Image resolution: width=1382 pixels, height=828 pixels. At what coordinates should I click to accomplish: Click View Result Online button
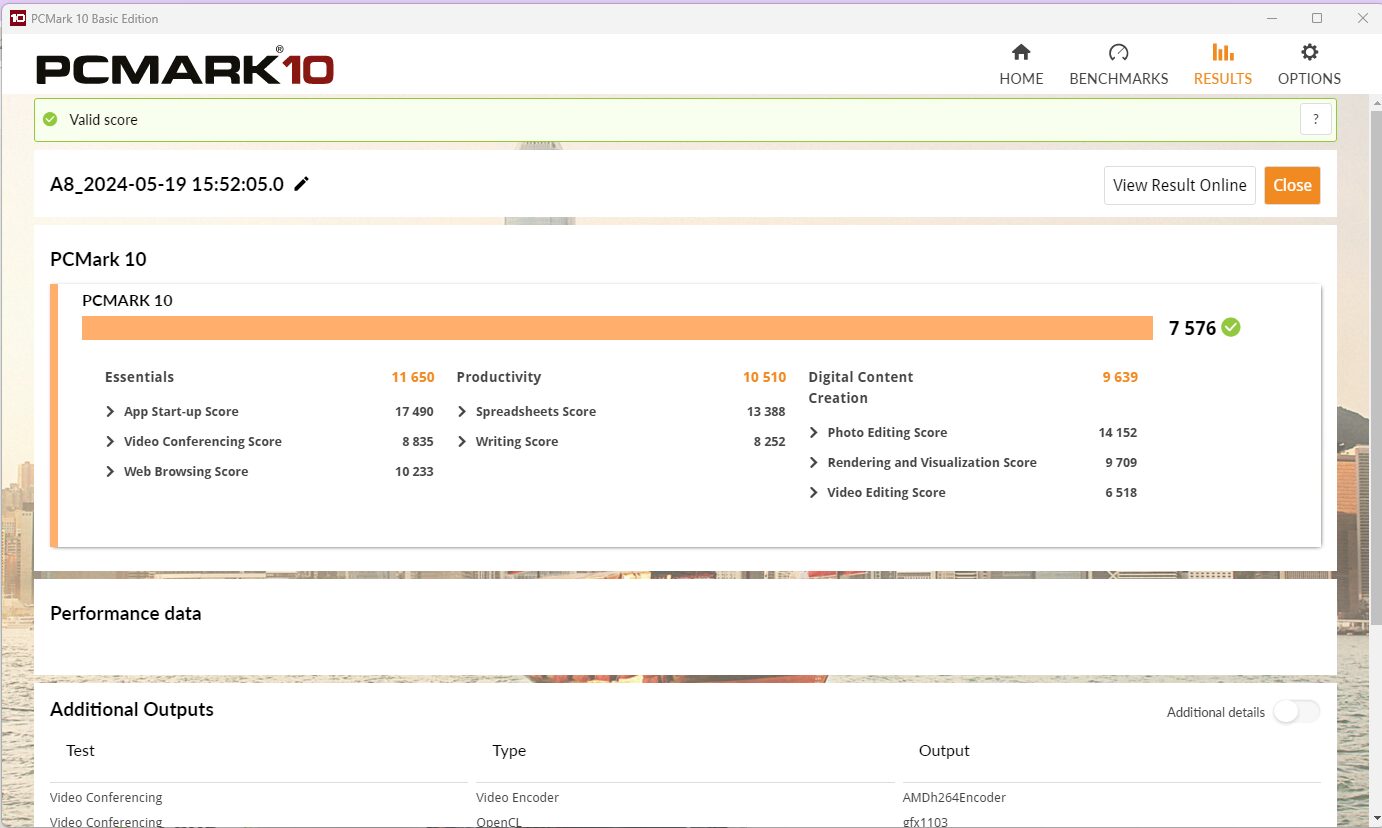click(x=1179, y=185)
